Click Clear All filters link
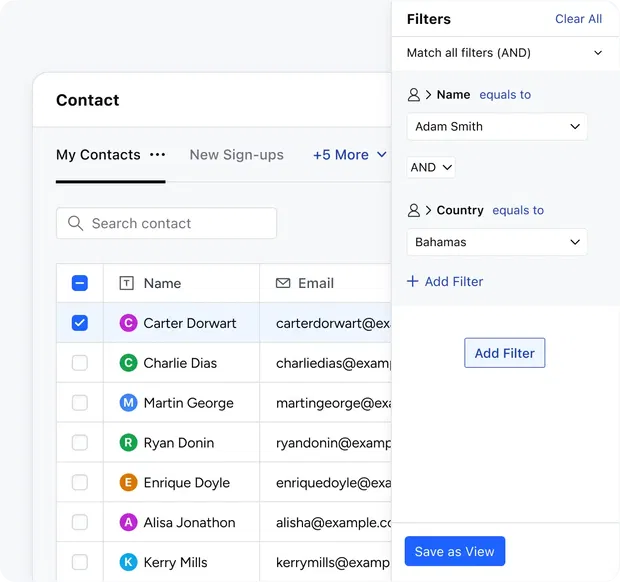Viewport: 620px width, 582px height. point(578,19)
